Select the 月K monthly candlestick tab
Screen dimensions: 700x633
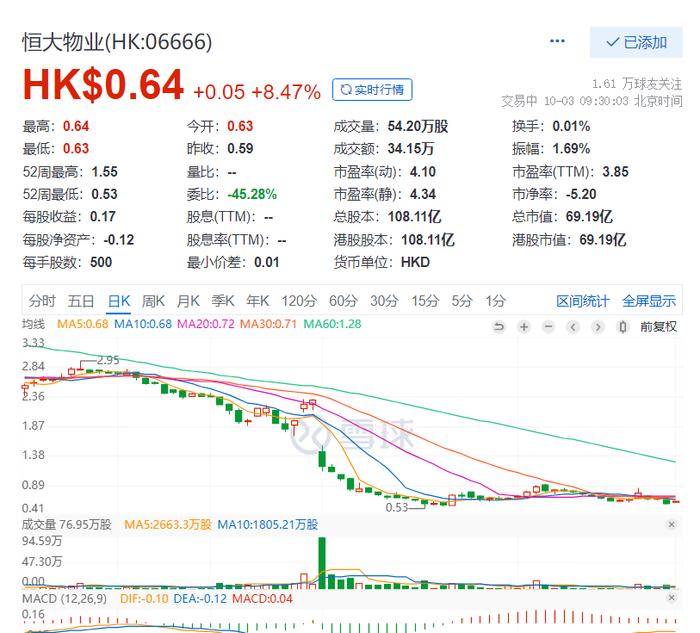pyautogui.click(x=188, y=301)
